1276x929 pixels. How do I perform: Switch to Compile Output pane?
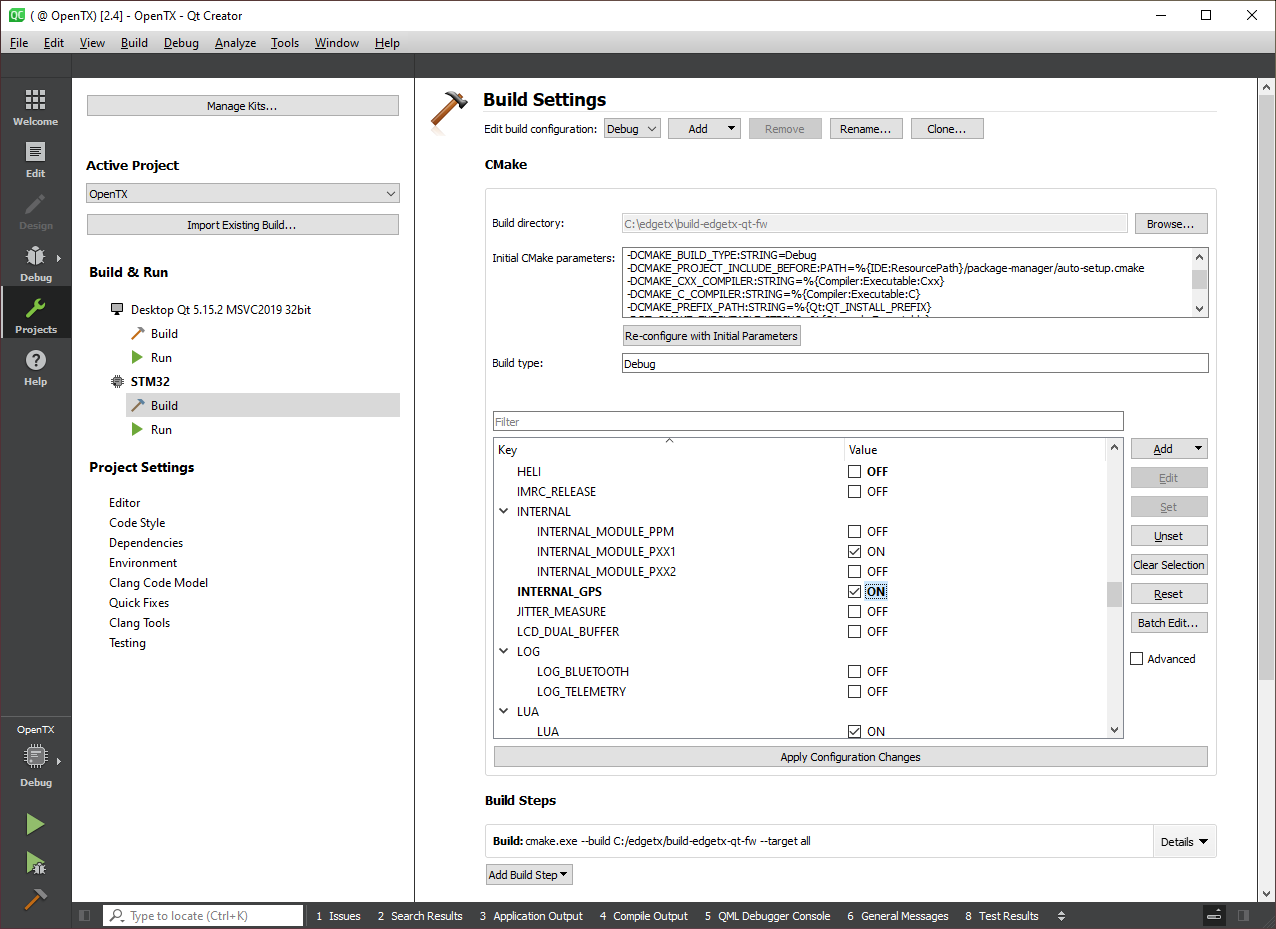(x=643, y=916)
